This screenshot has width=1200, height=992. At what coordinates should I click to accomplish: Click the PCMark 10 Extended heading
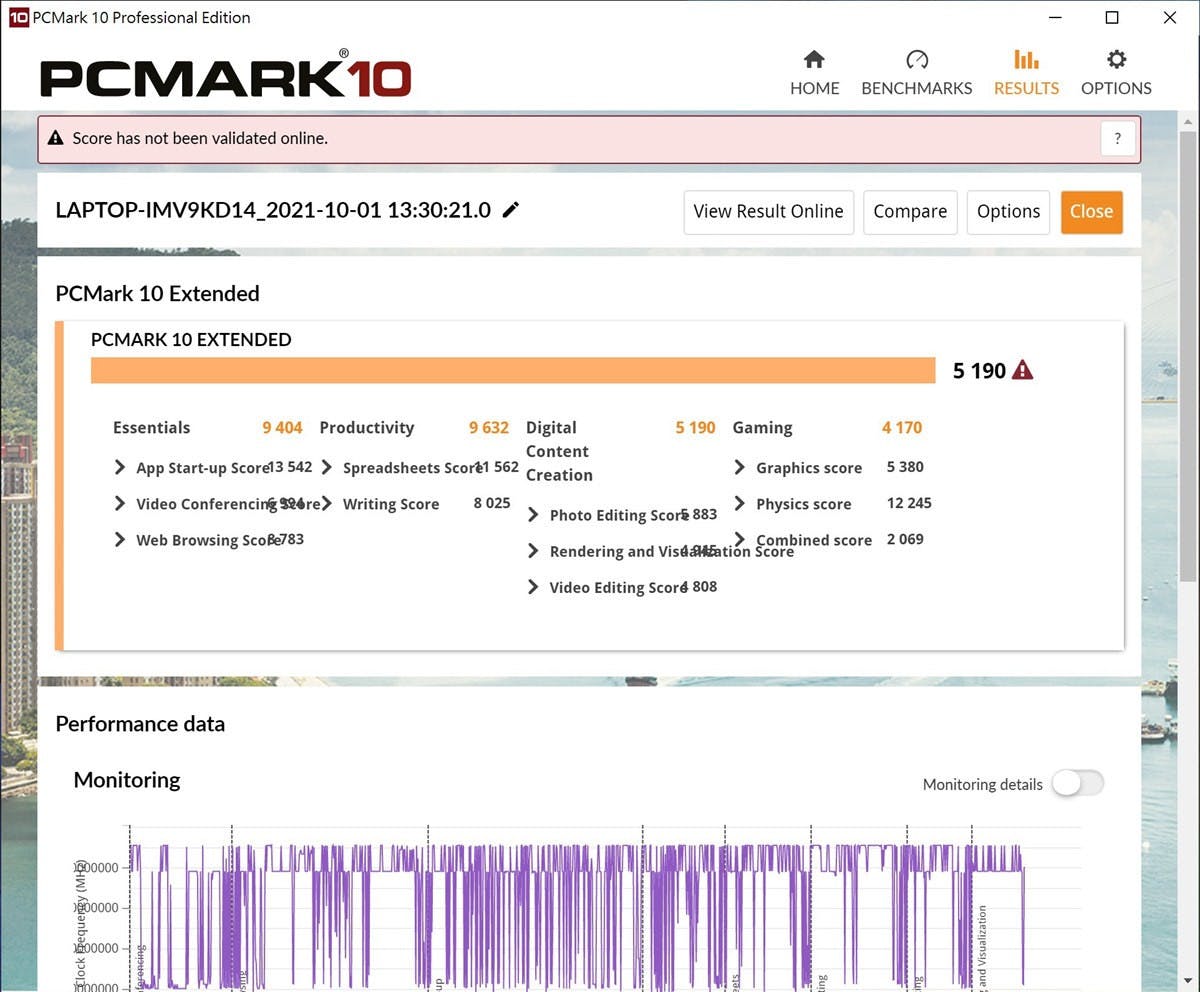[x=157, y=293]
